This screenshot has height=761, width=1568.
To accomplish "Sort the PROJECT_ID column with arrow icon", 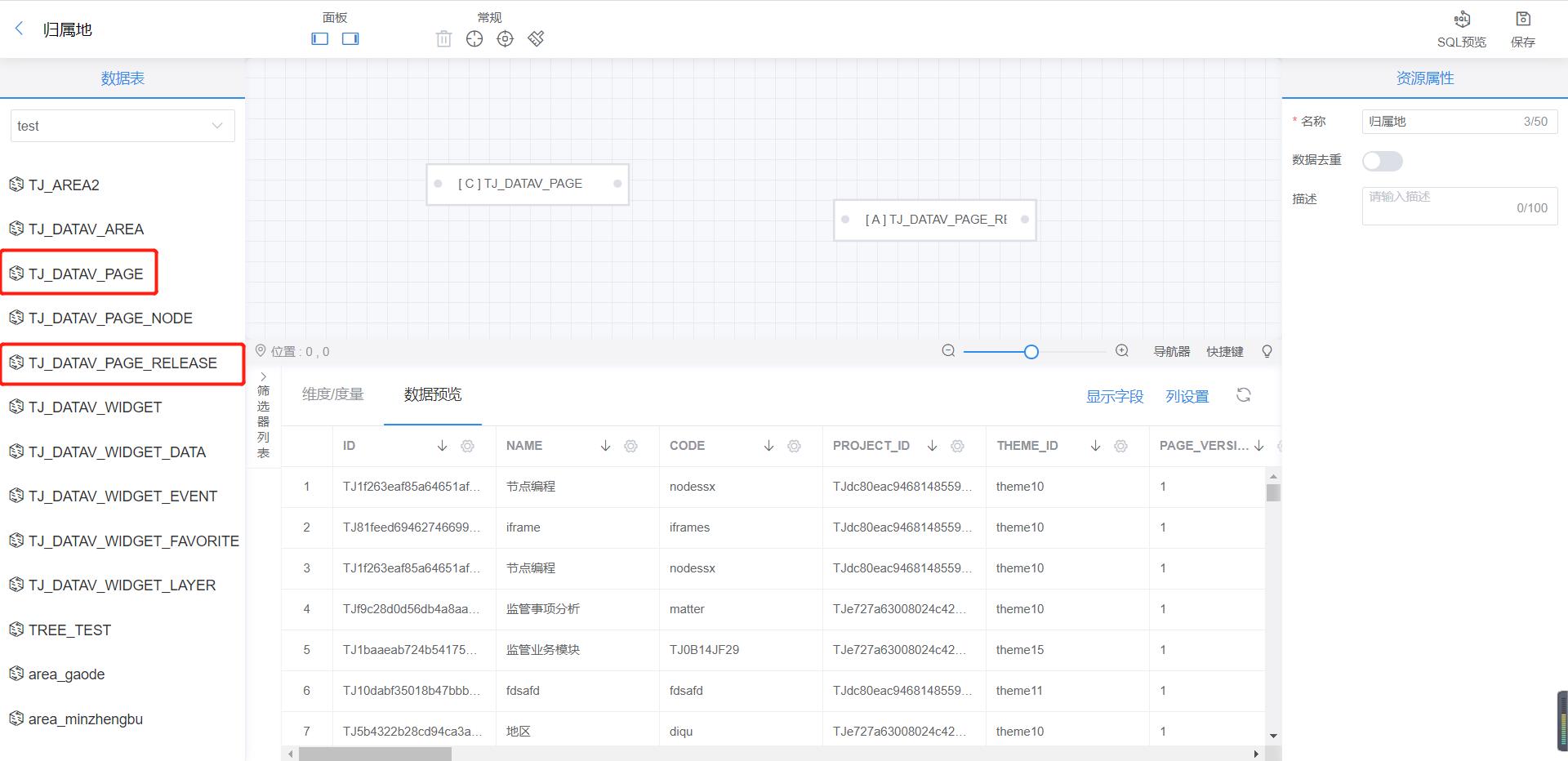I will point(932,446).
